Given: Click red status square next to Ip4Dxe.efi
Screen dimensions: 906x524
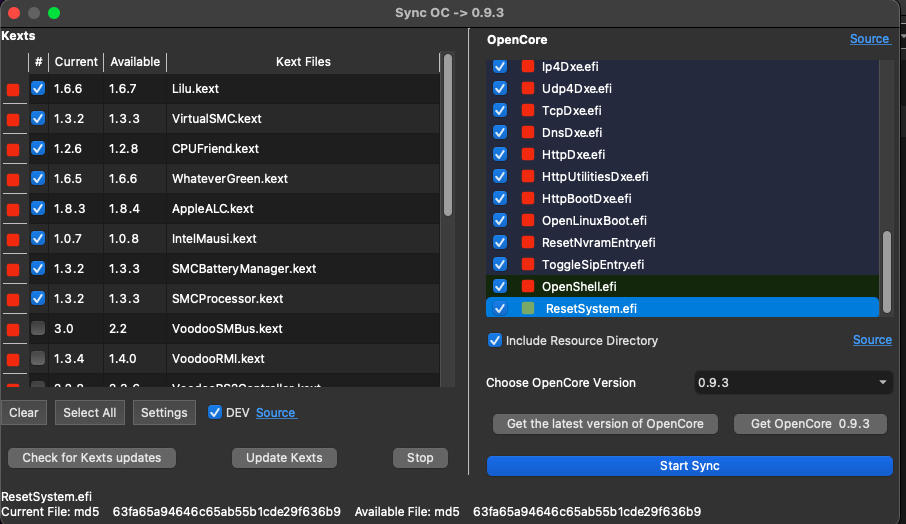Looking at the screenshot, I should click(x=528, y=66).
